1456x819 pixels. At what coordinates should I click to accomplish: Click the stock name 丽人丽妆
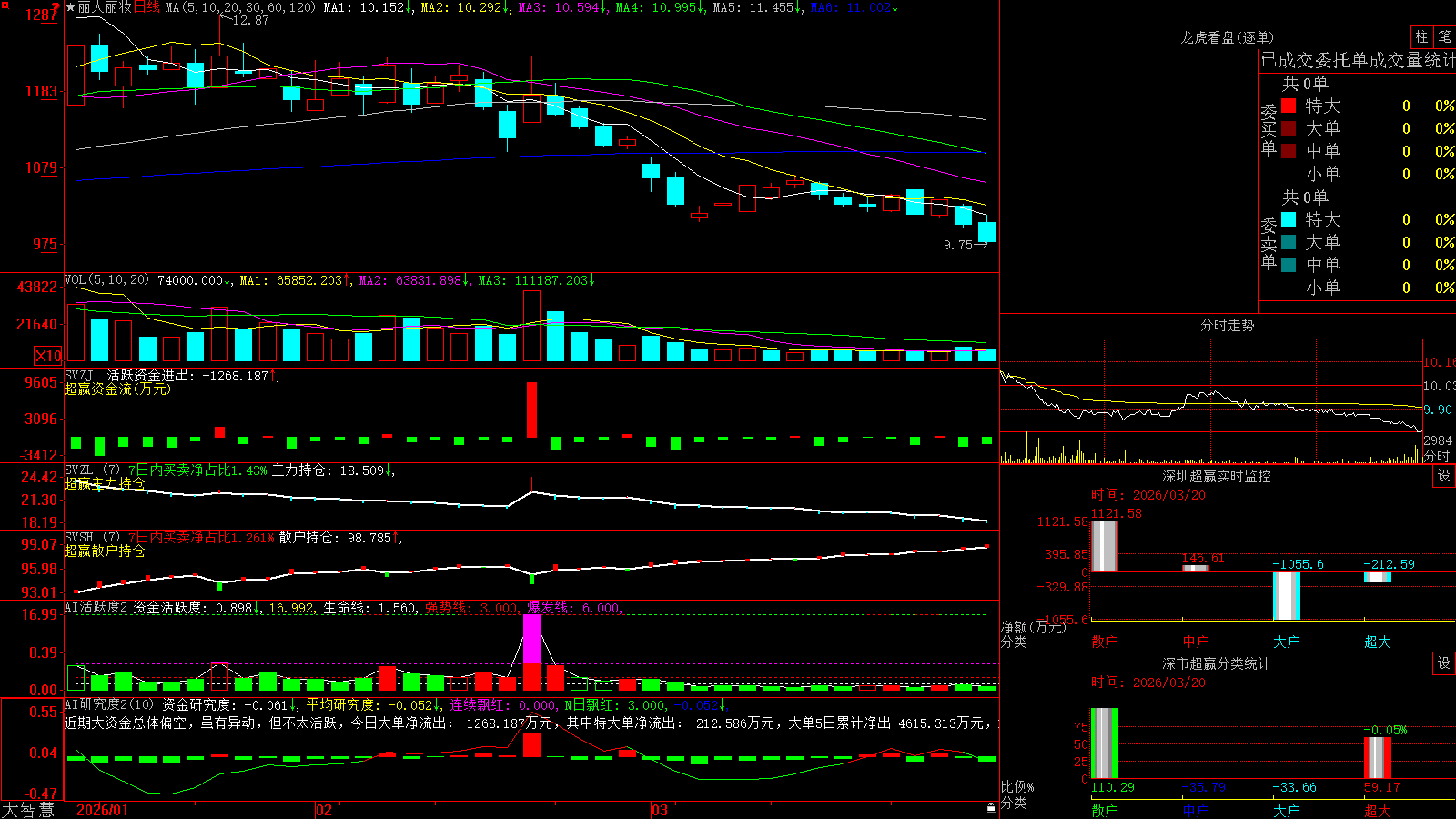pyautogui.click(x=105, y=7)
